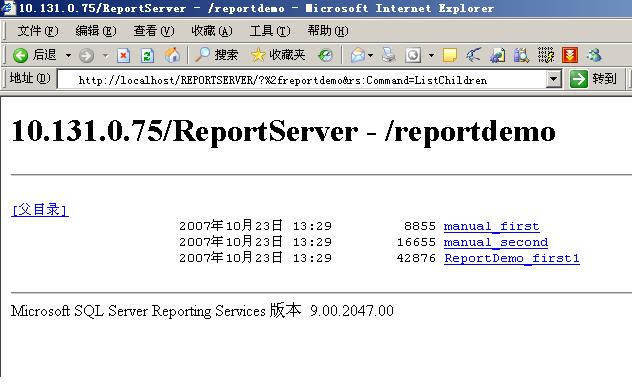This screenshot has width=632, height=384.
Task: Open the Mail dropdown arrow
Action: point(370,55)
